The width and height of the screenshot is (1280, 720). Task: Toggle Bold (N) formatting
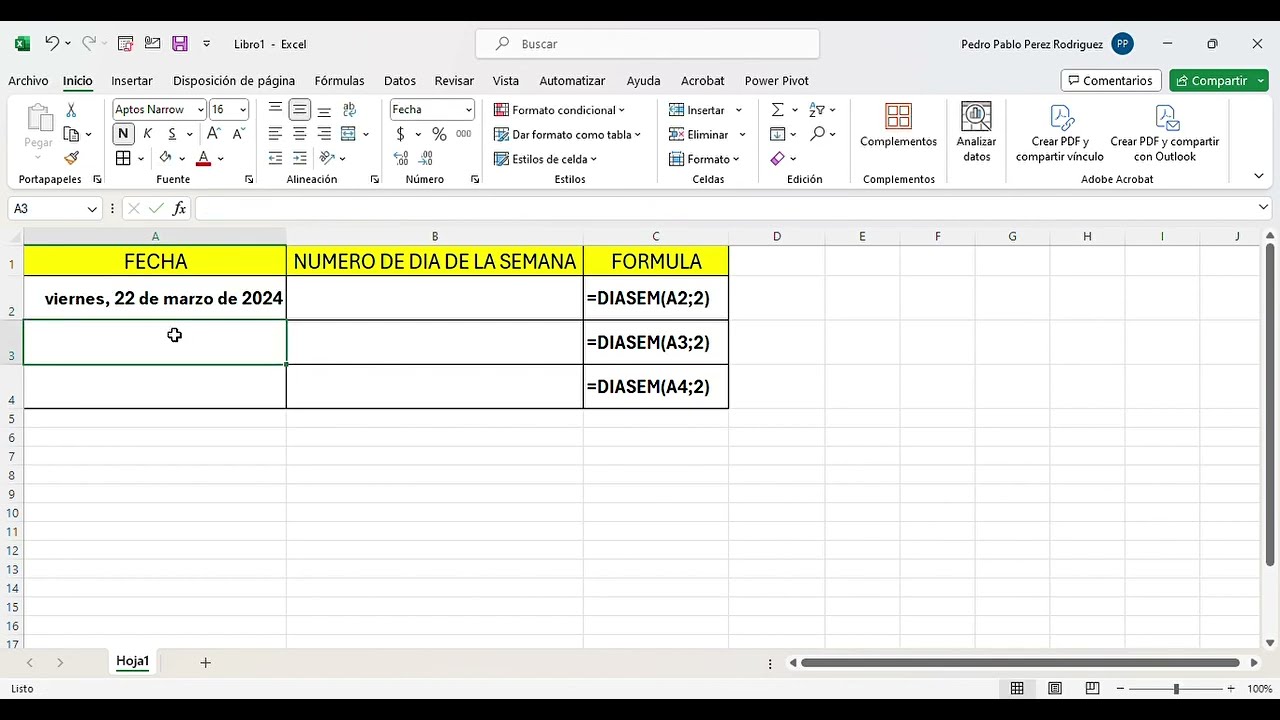[123, 134]
